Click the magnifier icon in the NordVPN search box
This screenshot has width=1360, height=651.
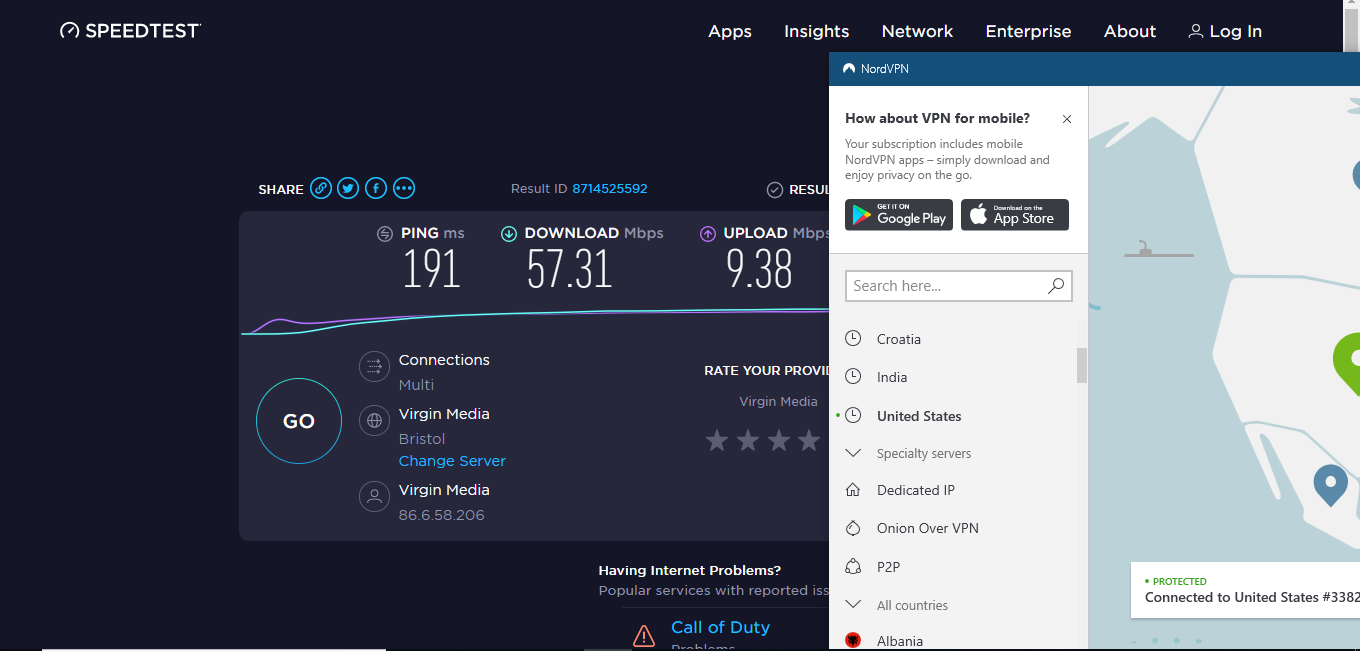click(x=1056, y=286)
